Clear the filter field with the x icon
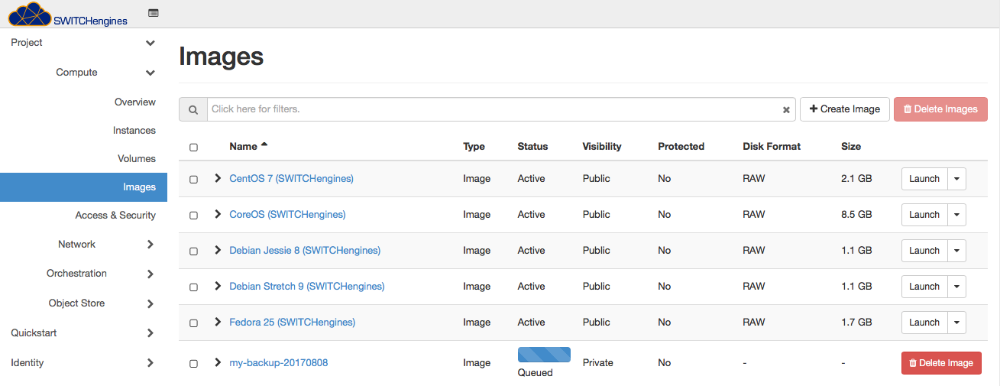Viewport: 1000px width, 386px height. 786,110
